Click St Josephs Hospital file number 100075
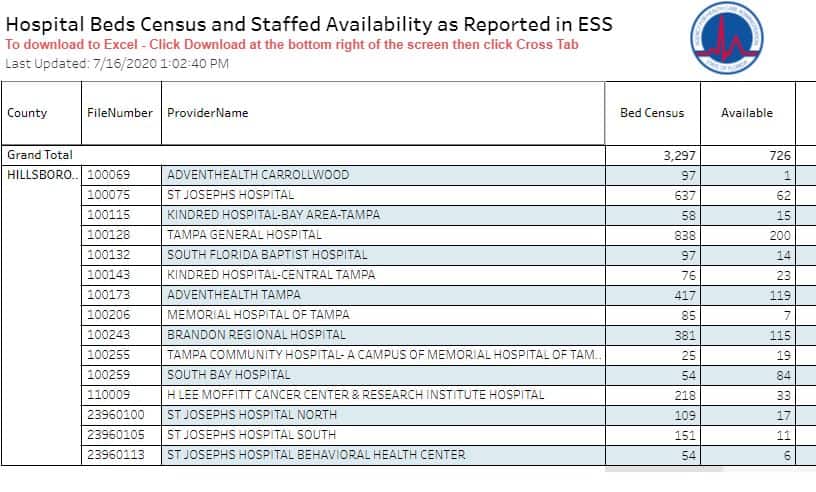This screenshot has width=816, height=492. tap(108, 195)
